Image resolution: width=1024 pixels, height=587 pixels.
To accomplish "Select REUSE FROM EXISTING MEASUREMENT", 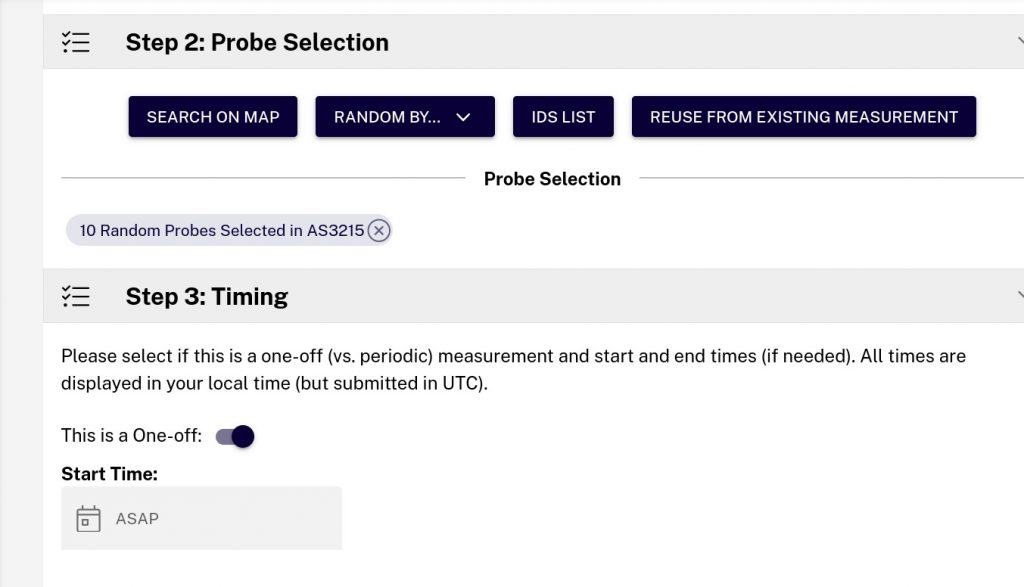I will click(x=803, y=116).
